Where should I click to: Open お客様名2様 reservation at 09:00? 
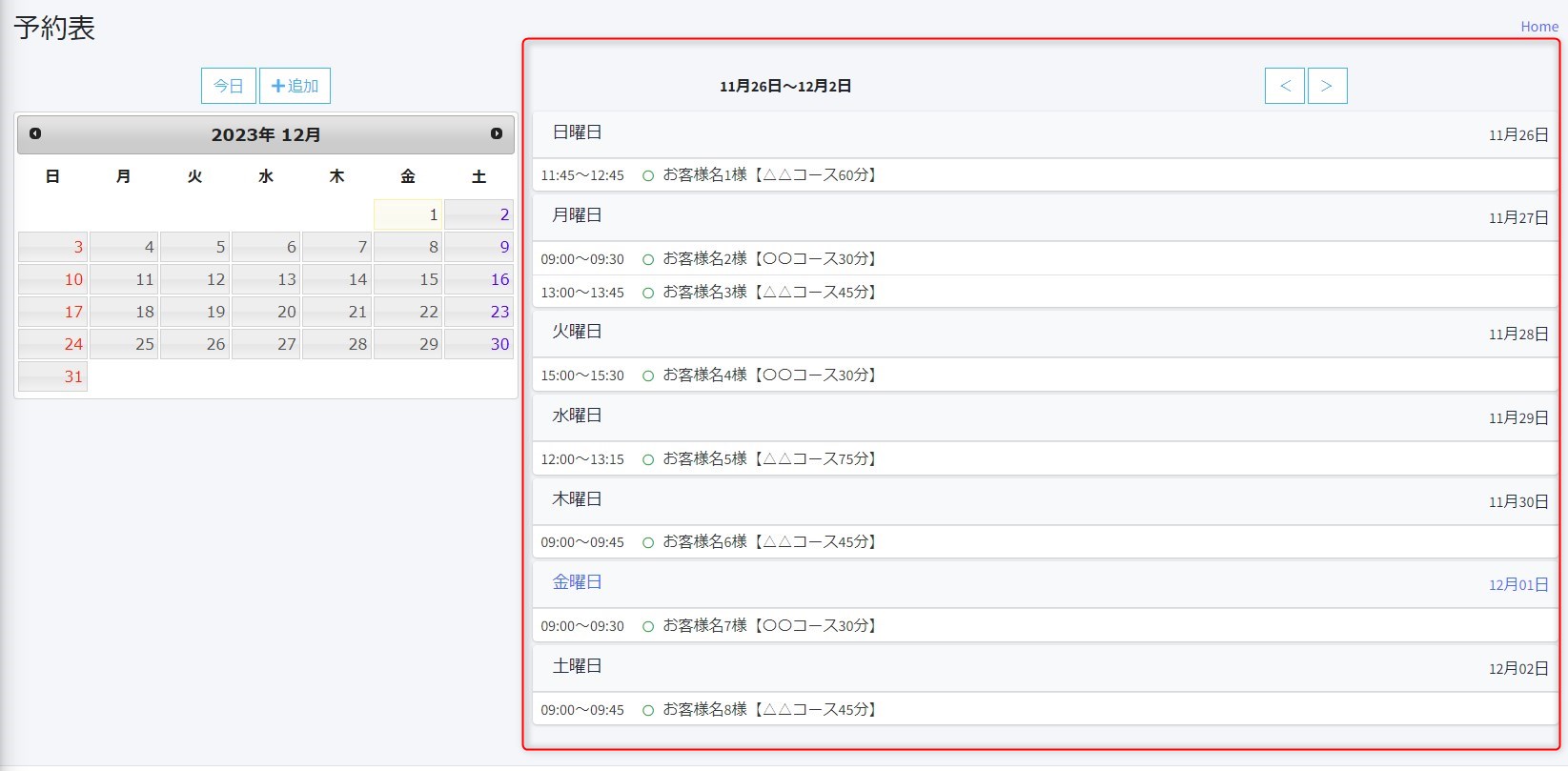(x=768, y=259)
